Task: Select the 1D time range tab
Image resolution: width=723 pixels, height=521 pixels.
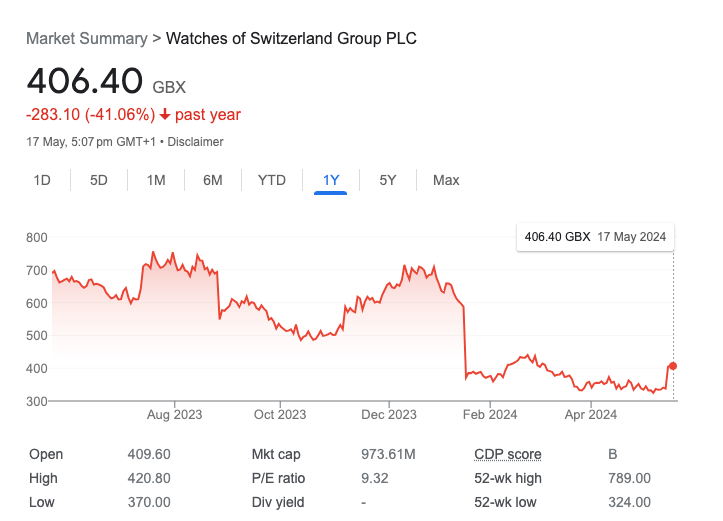Action: pyautogui.click(x=42, y=180)
